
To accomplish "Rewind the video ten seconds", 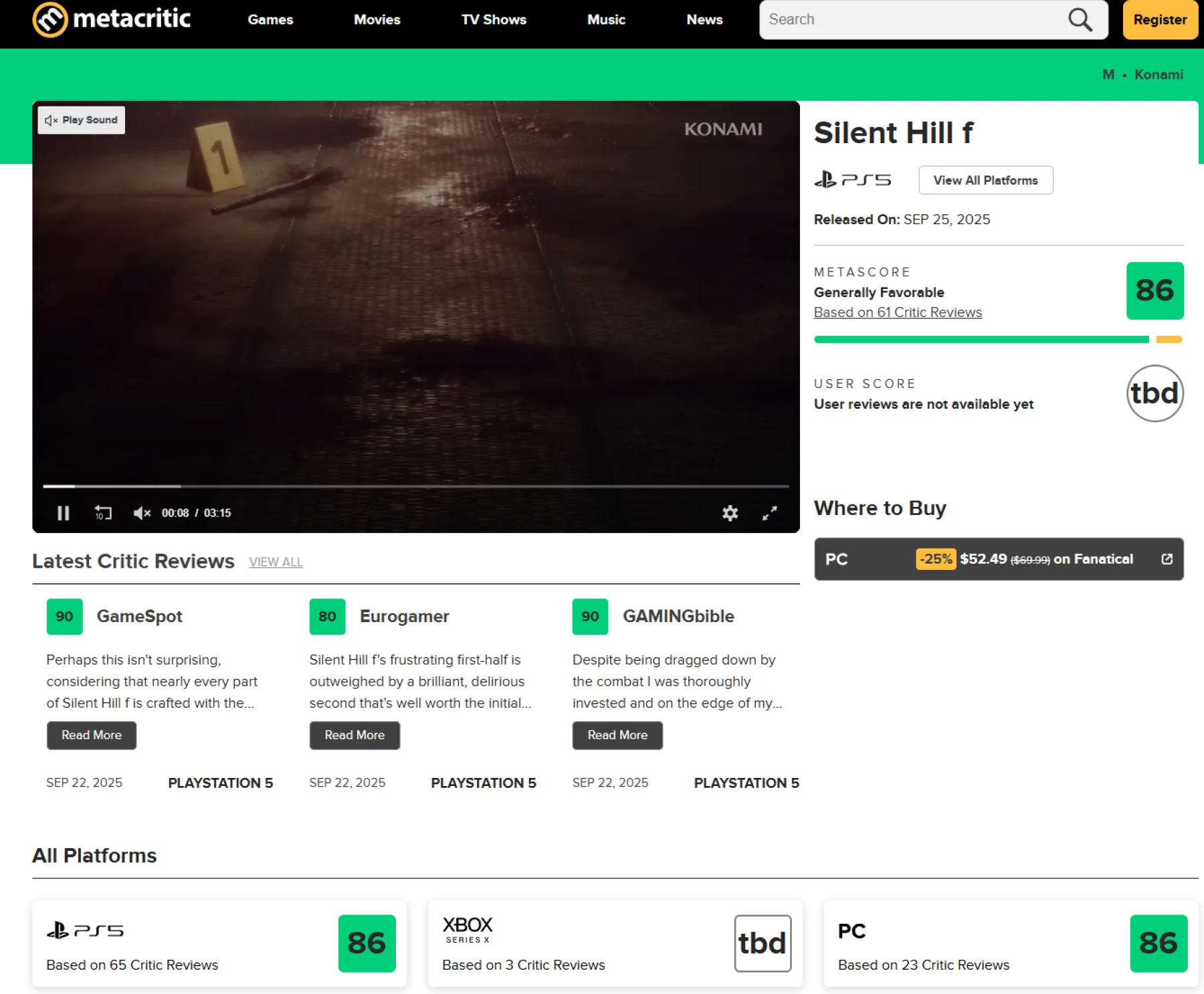I will [x=103, y=513].
